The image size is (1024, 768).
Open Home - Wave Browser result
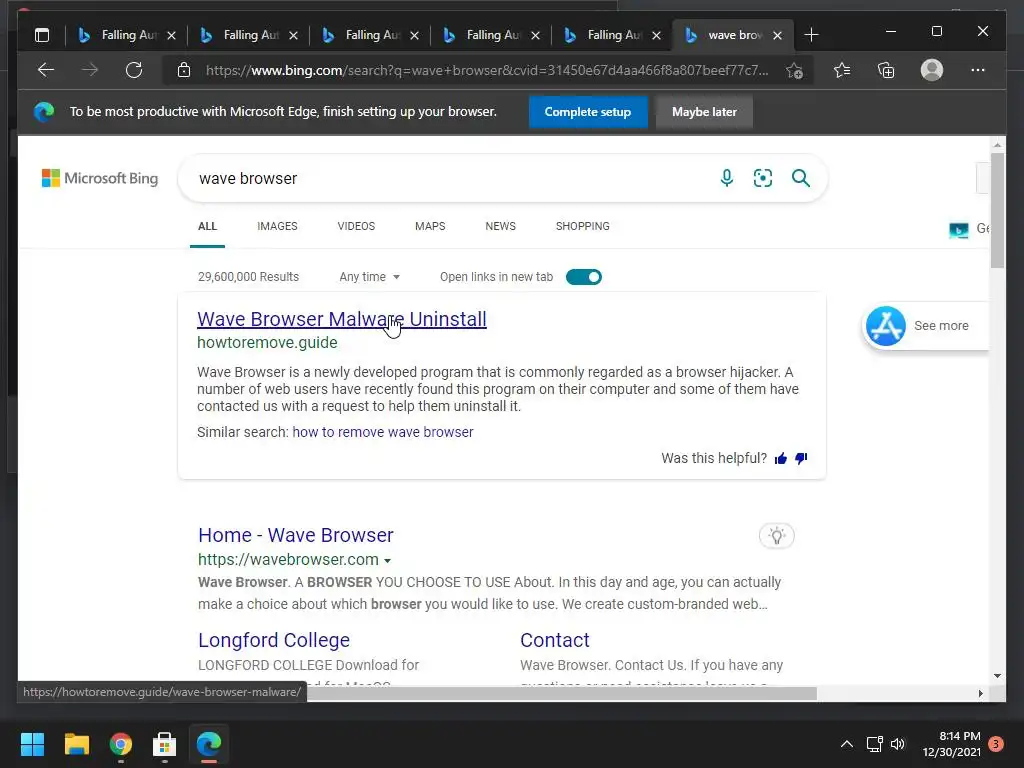pyautogui.click(x=296, y=535)
